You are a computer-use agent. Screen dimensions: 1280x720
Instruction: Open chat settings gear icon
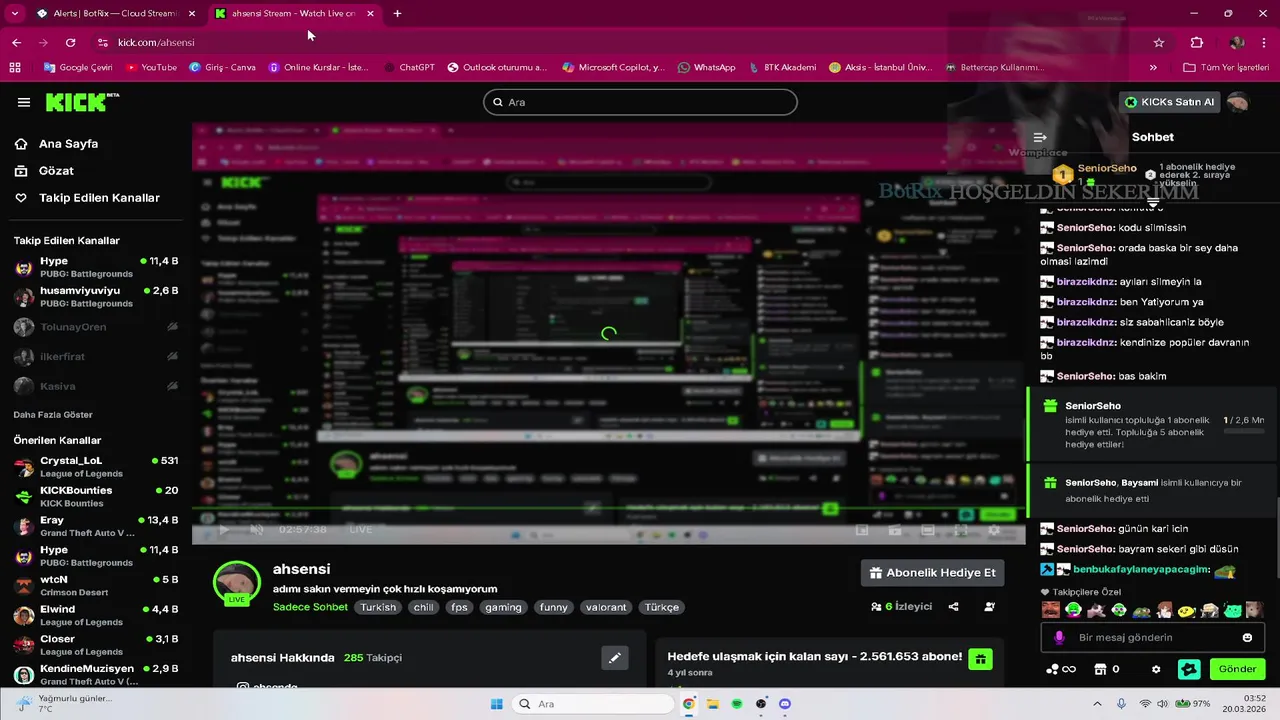click(1156, 669)
